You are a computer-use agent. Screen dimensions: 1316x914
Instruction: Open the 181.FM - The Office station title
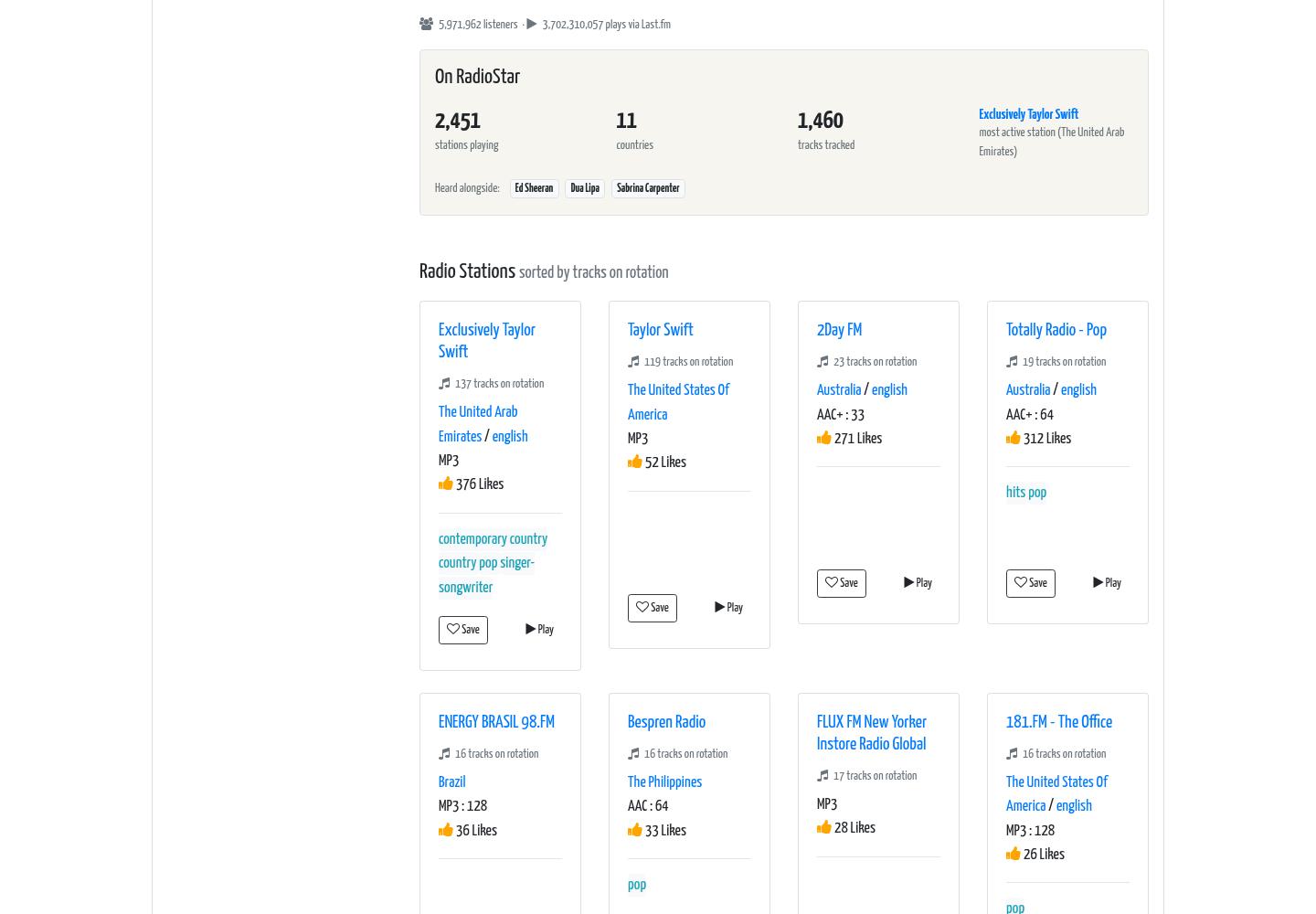1059,722
